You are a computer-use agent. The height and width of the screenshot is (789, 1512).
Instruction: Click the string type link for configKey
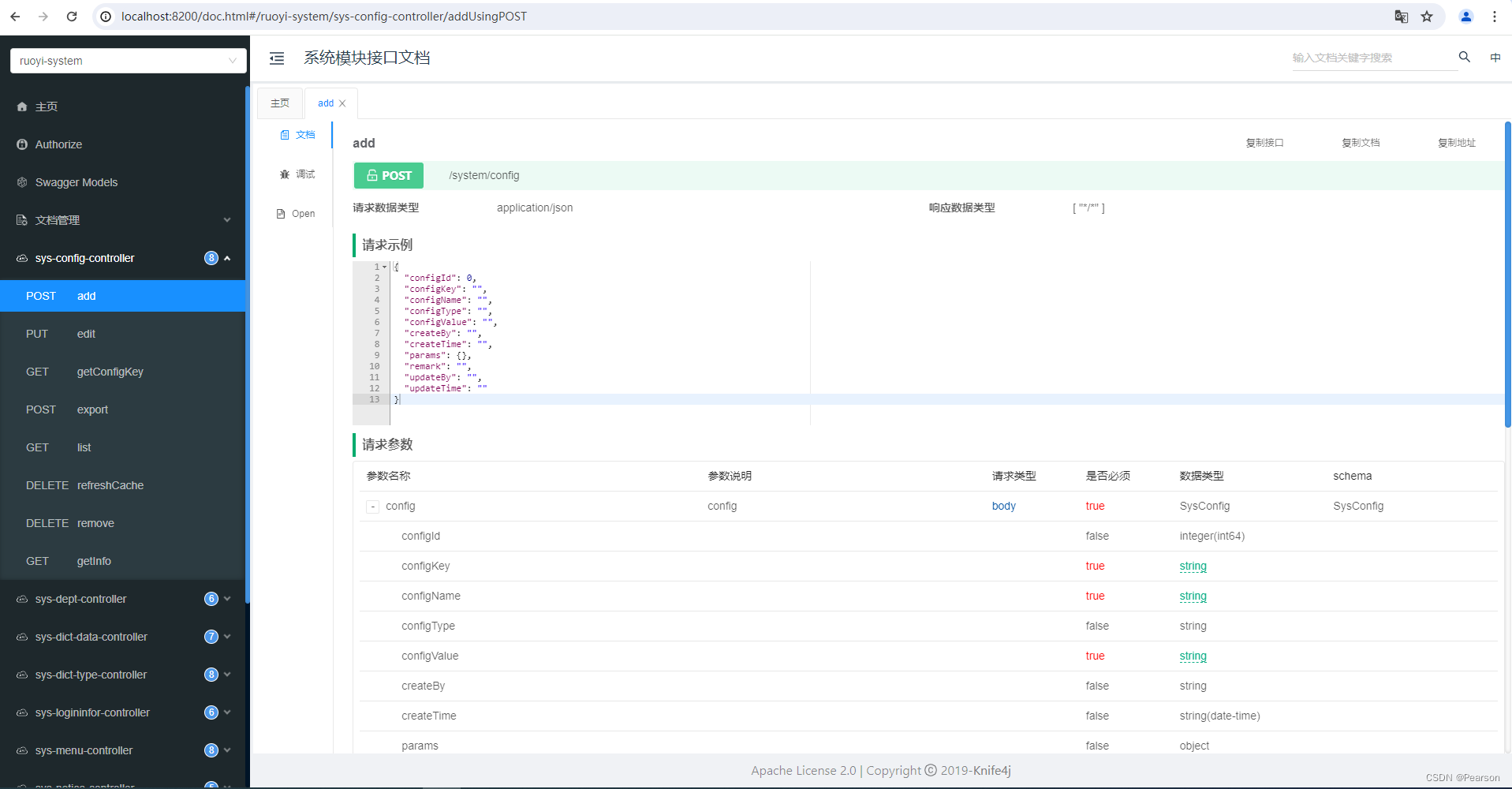pos(1193,566)
